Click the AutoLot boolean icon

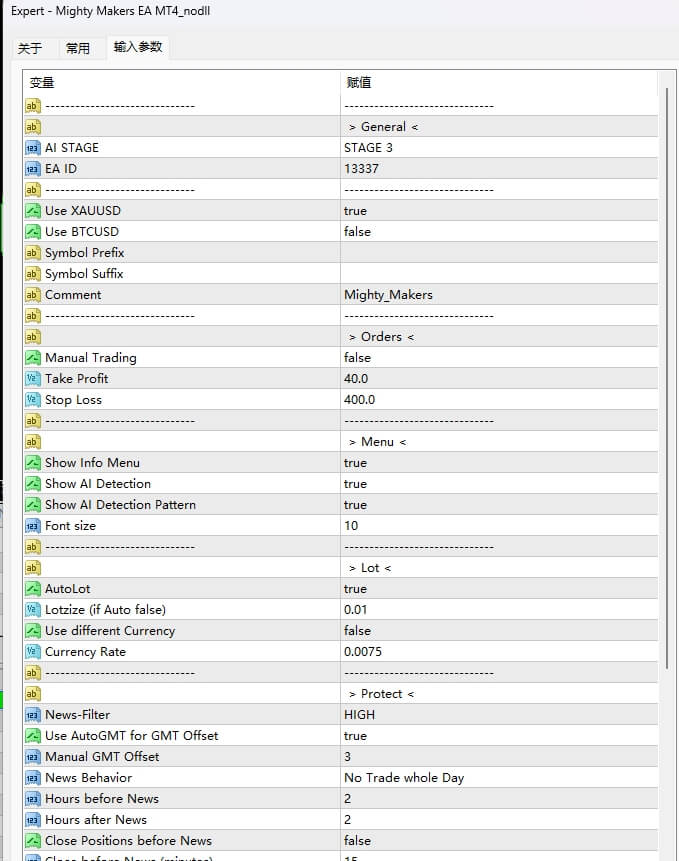pos(33,589)
